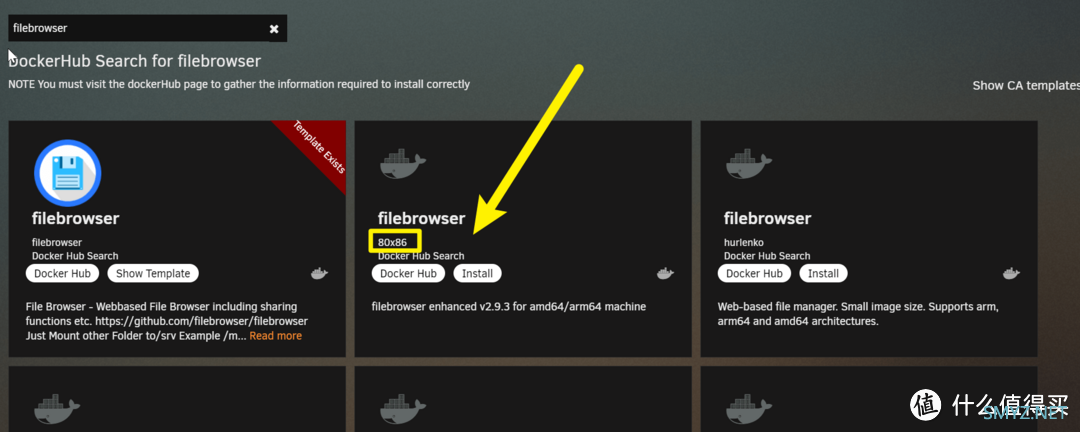Screen dimensions: 1080x432
Task: Click 'Web-based file manager' description text
Action: pyautogui.click(x=858, y=313)
